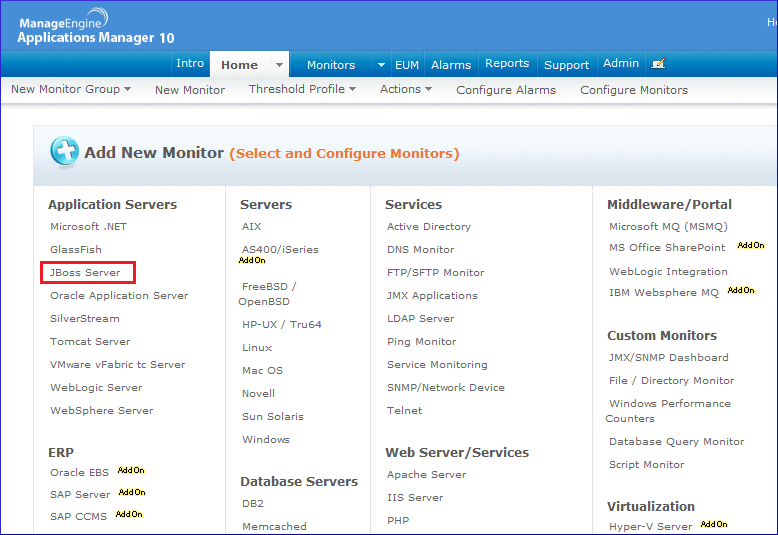This screenshot has height=535, width=778.
Task: Click AddOn badge beside SAP CCMS
Action: click(129, 514)
